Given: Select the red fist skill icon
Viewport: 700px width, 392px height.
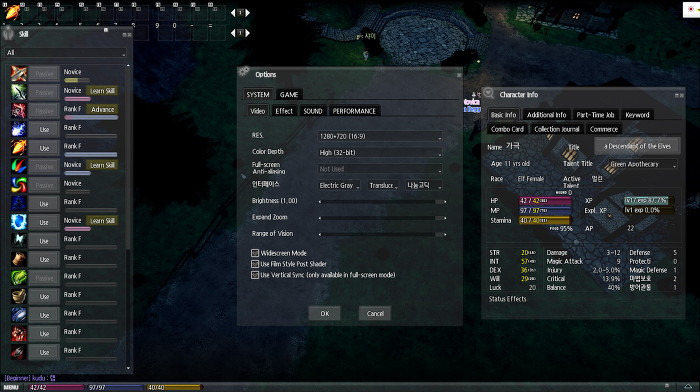Looking at the screenshot, I should pos(19,333).
